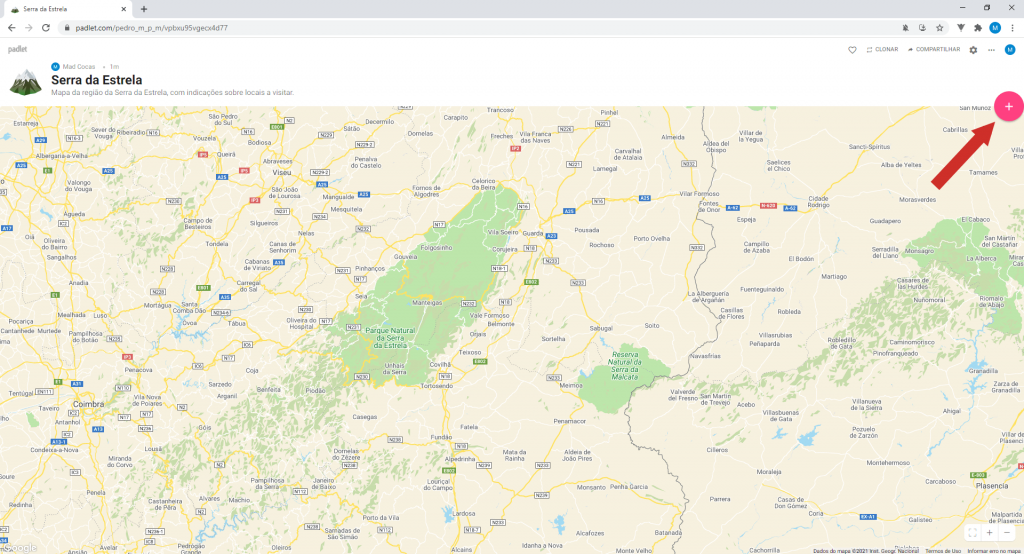The height and width of the screenshot is (554, 1024).
Task: Go forward in the browser
Action: click(x=29, y=27)
